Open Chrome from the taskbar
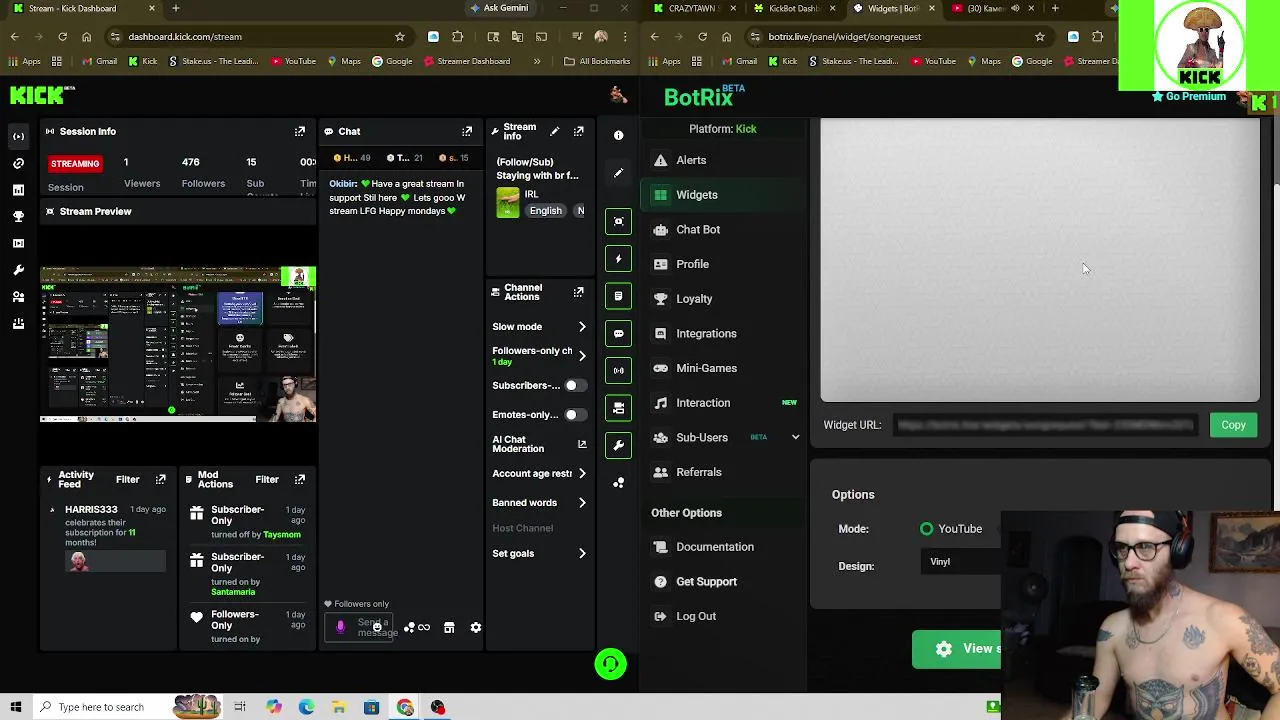Viewport: 1280px width, 720px height. click(x=405, y=707)
